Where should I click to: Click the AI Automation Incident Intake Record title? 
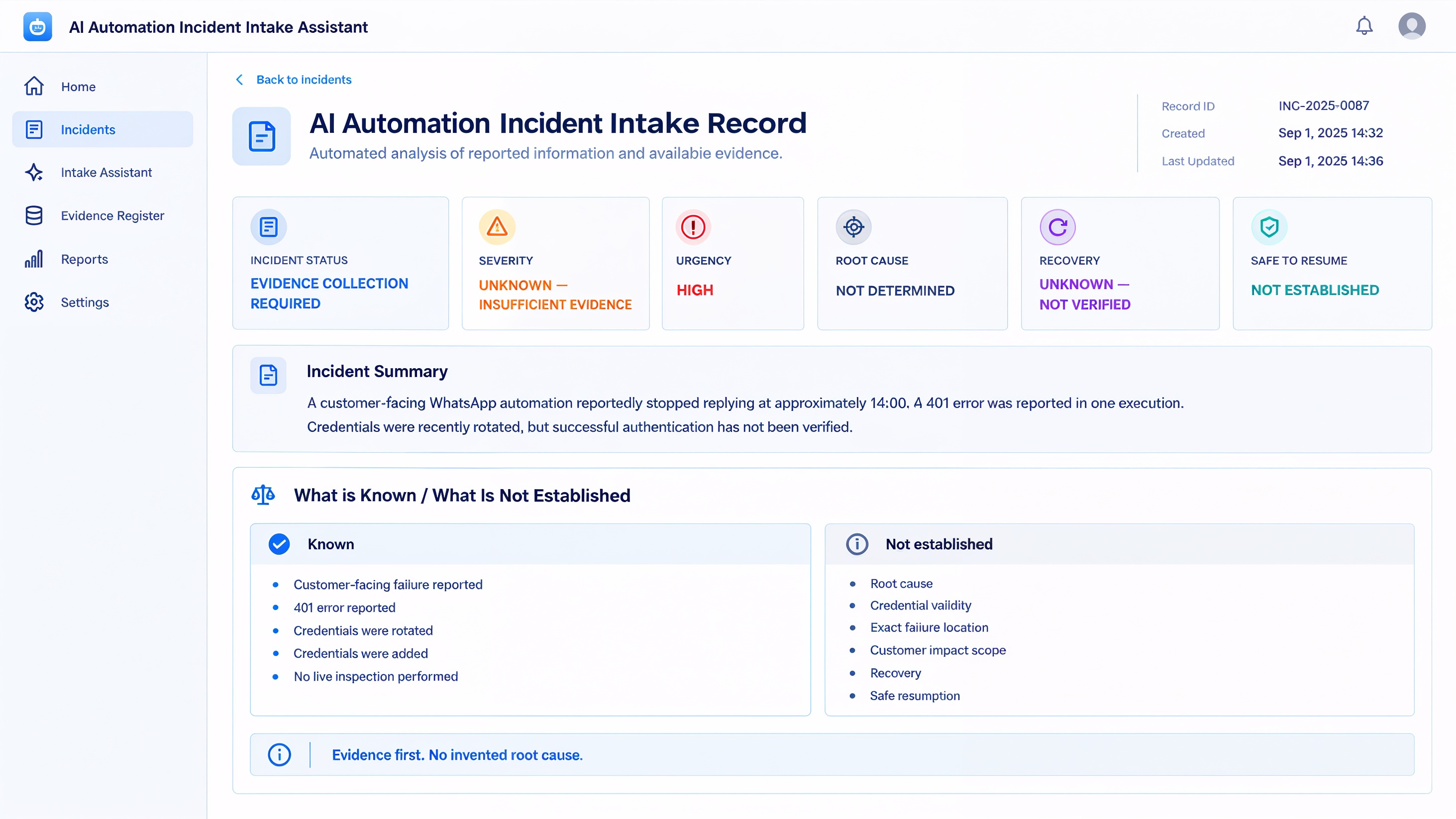pyautogui.click(x=558, y=123)
